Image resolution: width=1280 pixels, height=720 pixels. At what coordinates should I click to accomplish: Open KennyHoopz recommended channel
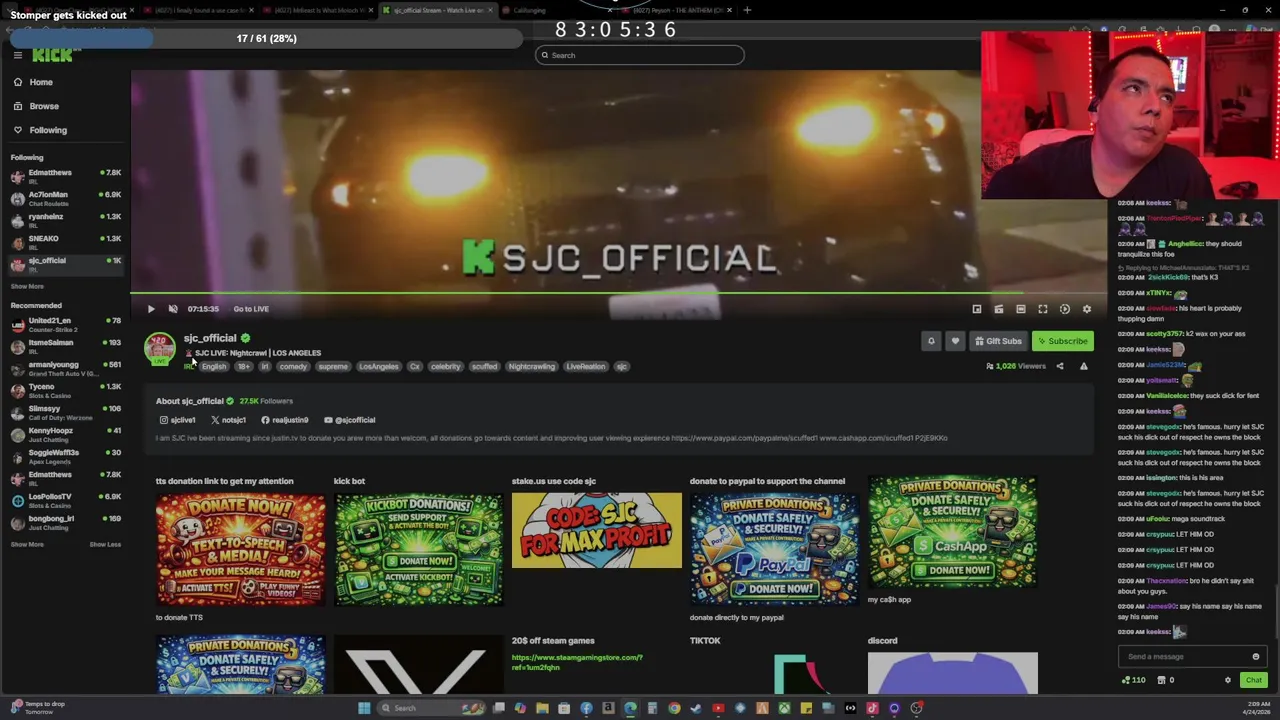(65, 434)
